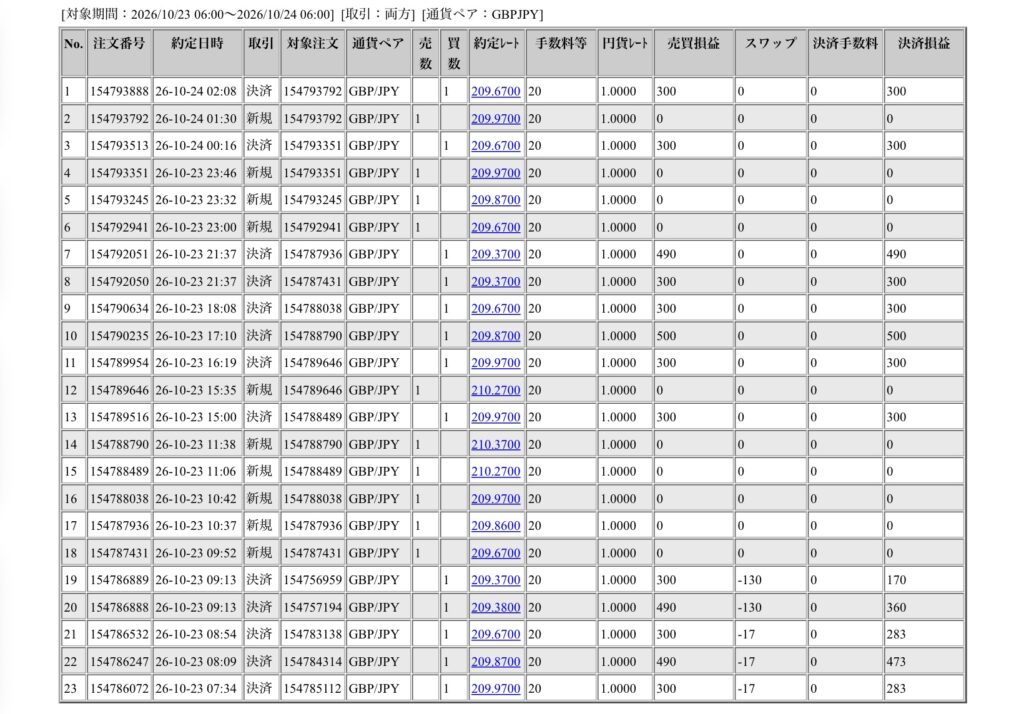Open rate link 209.9700 for order 154786072
The height and width of the screenshot is (714, 1024).
coord(496,688)
